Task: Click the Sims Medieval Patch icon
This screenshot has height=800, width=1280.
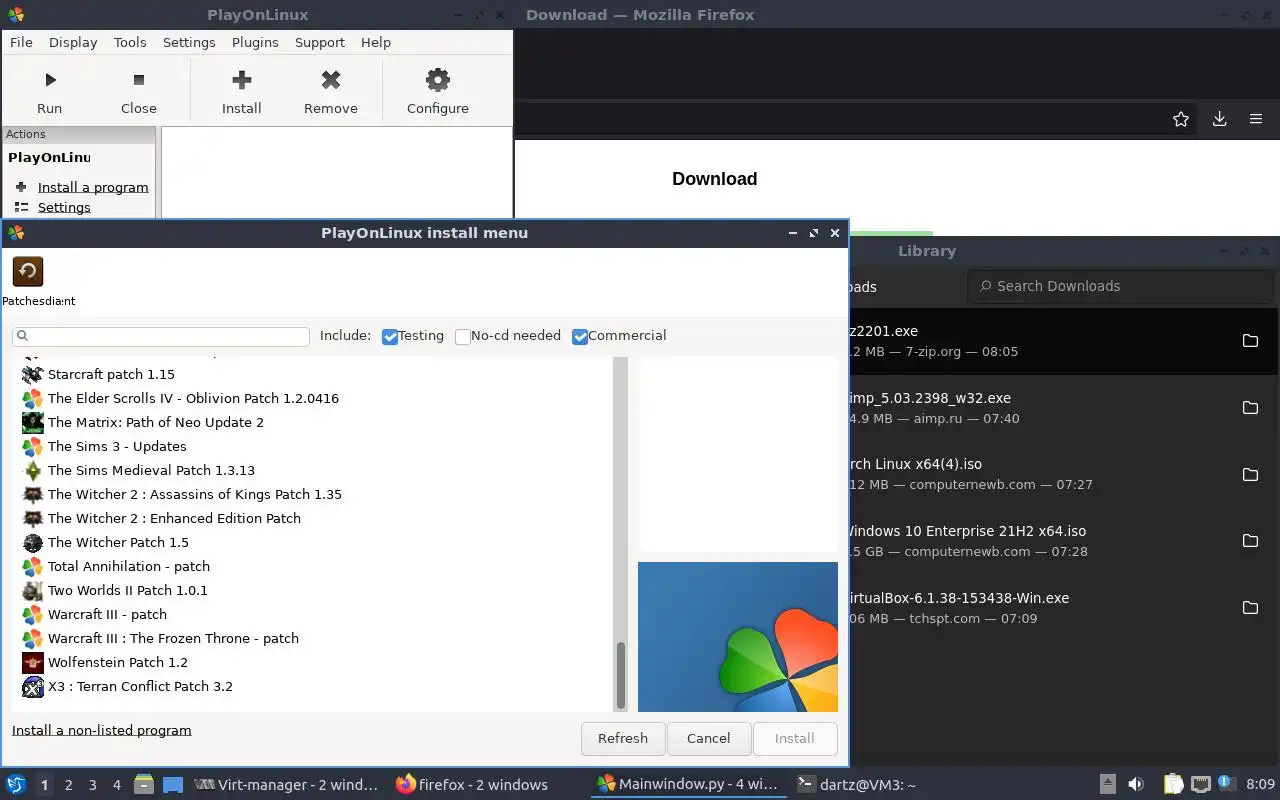Action: [33, 470]
